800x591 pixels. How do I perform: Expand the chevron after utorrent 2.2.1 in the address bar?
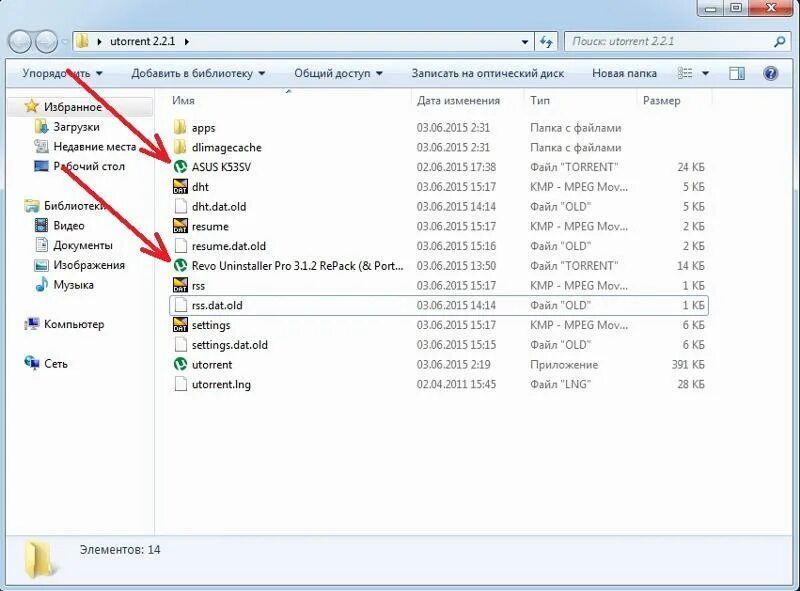pos(187,42)
